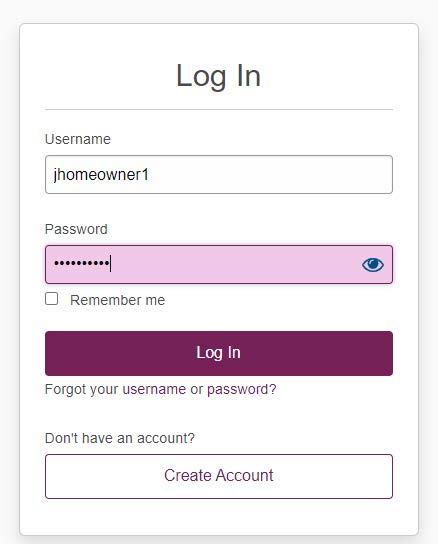Image resolution: width=438 pixels, height=544 pixels.
Task: Click the Password field label
Action: tap(76, 229)
